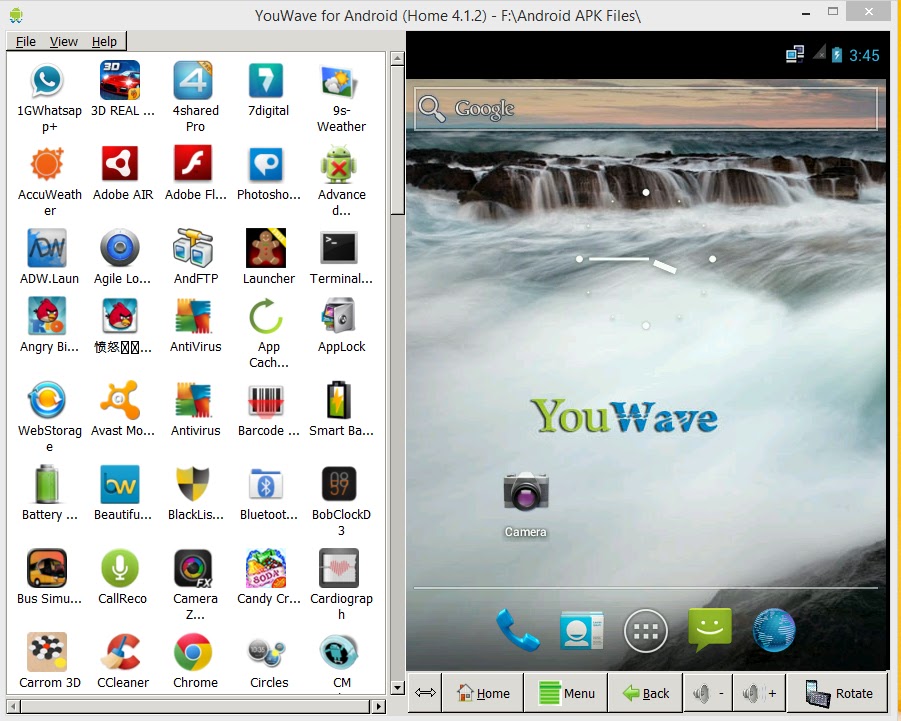Click the network status icon in Android bar
Image resolution: width=901 pixels, height=721 pixels.
click(x=795, y=55)
